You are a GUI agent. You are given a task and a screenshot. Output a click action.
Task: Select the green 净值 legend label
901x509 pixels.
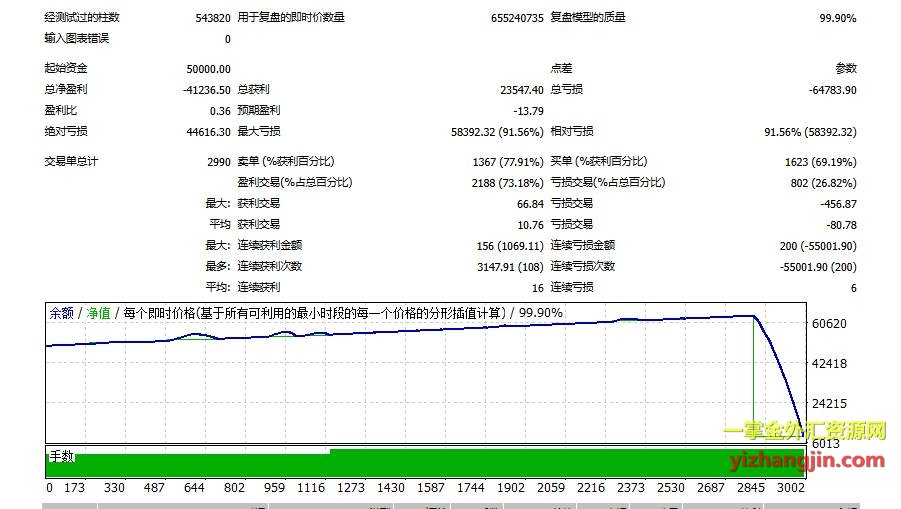point(98,313)
